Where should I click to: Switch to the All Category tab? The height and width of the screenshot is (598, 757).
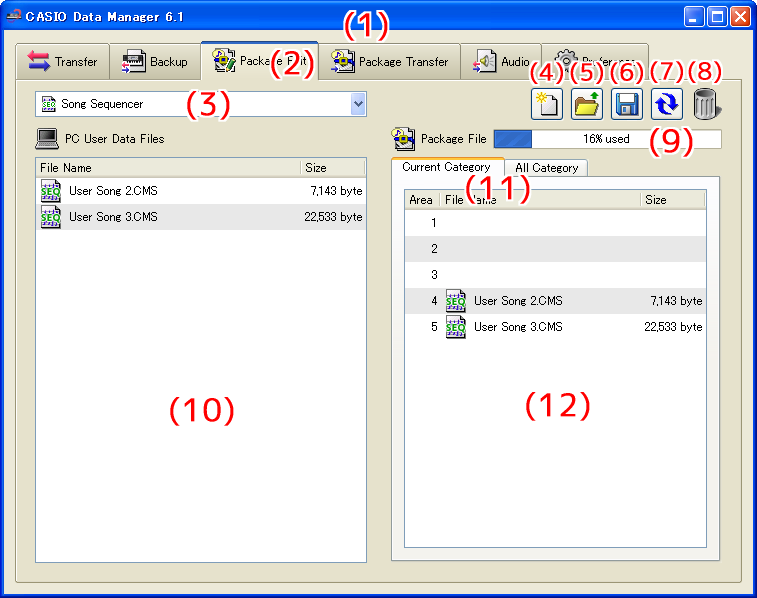[x=546, y=168]
